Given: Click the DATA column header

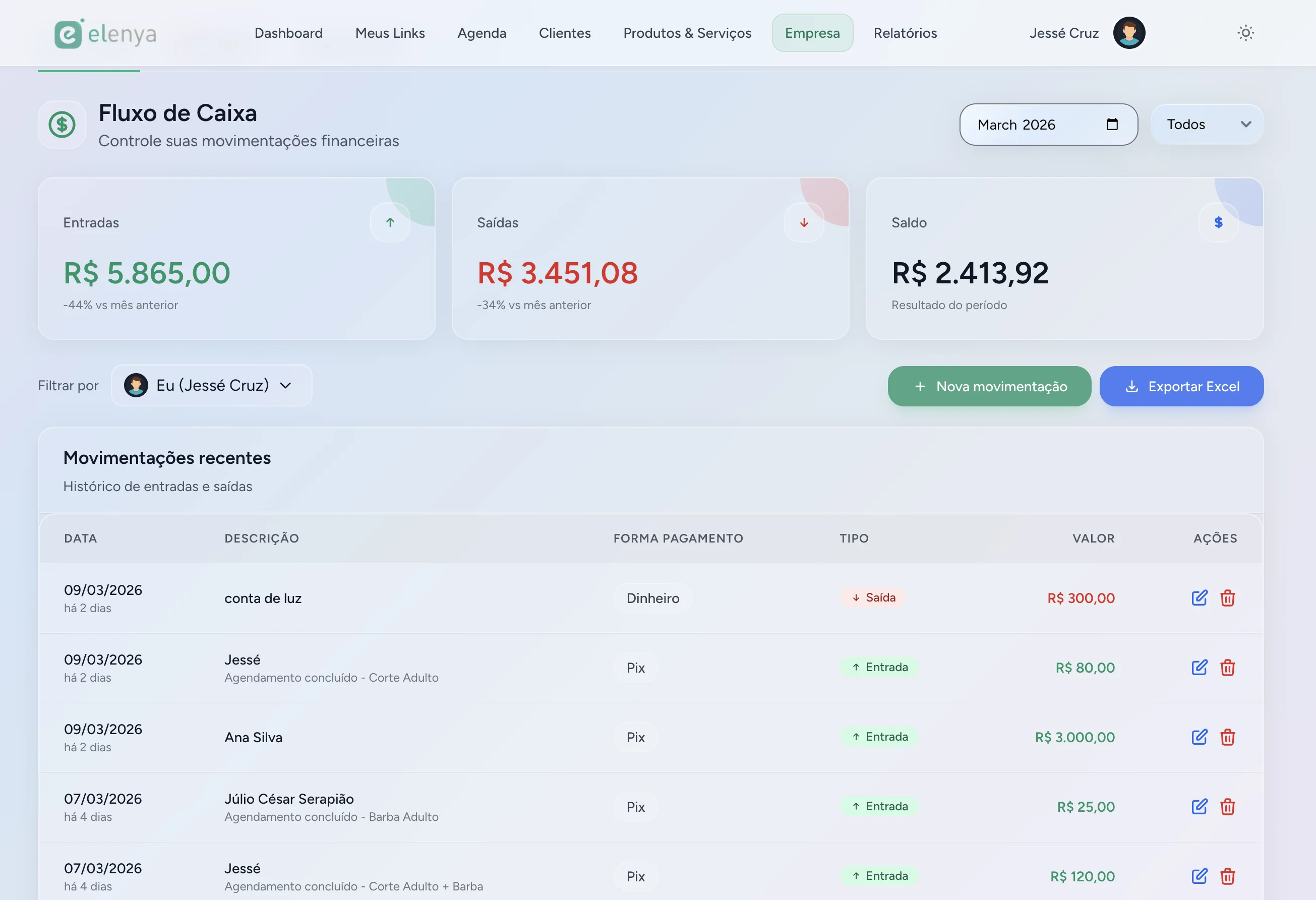Looking at the screenshot, I should click(80, 538).
